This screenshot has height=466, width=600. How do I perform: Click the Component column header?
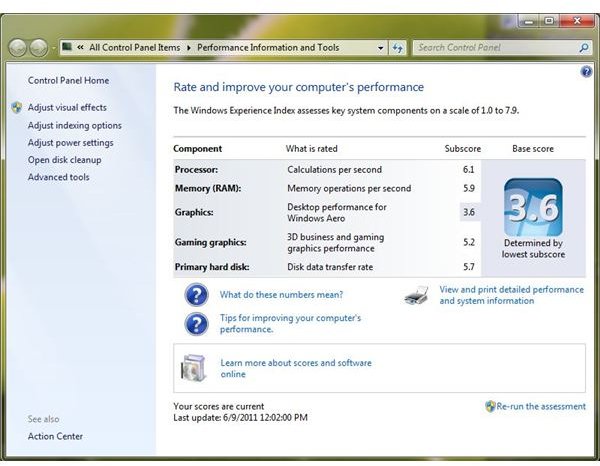pyautogui.click(x=197, y=149)
